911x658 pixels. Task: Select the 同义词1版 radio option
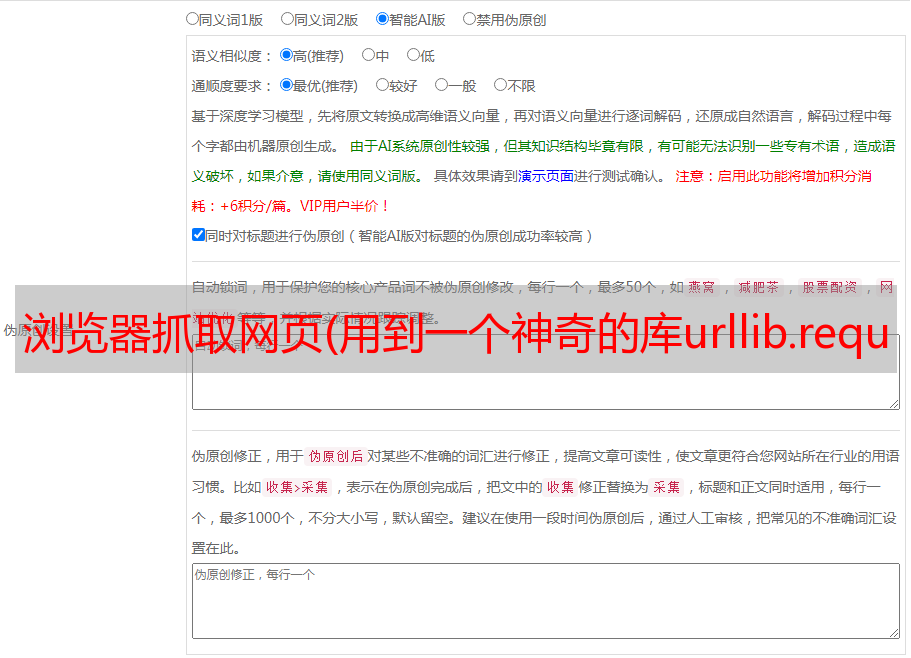tap(192, 19)
